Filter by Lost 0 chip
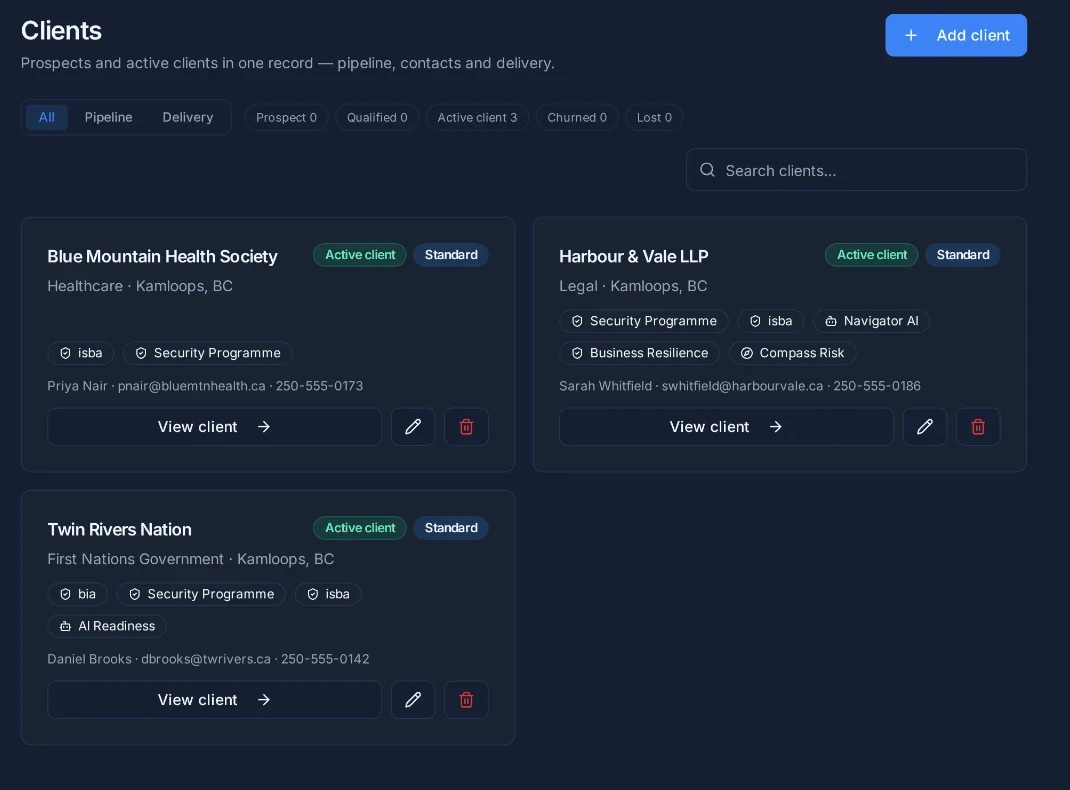1070x790 pixels. tap(654, 117)
